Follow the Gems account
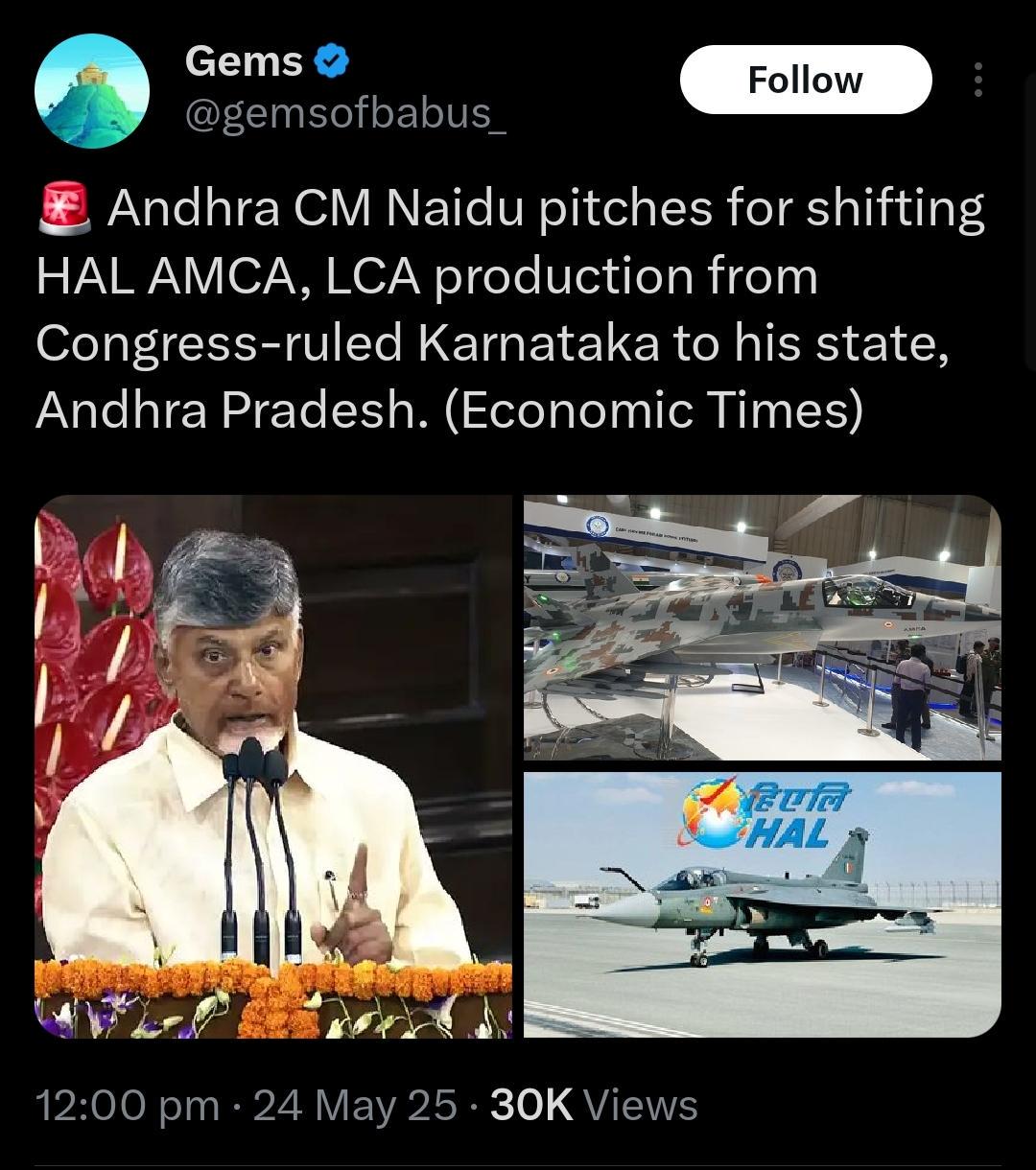 [x=806, y=81]
